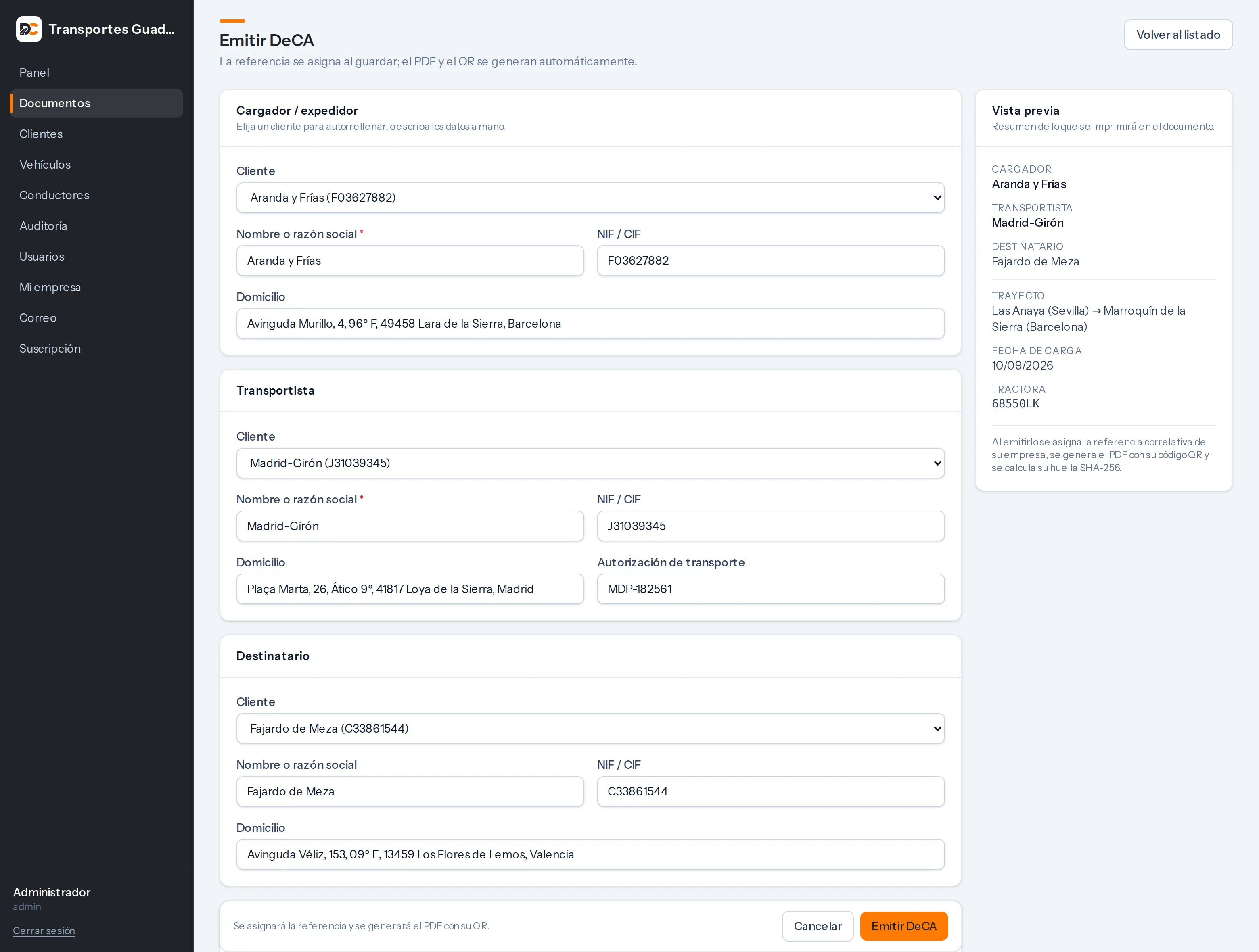Image resolution: width=1259 pixels, height=952 pixels.
Task: Edit the Cargador Domicilio Avinguda Murillo field
Action: [x=590, y=324]
